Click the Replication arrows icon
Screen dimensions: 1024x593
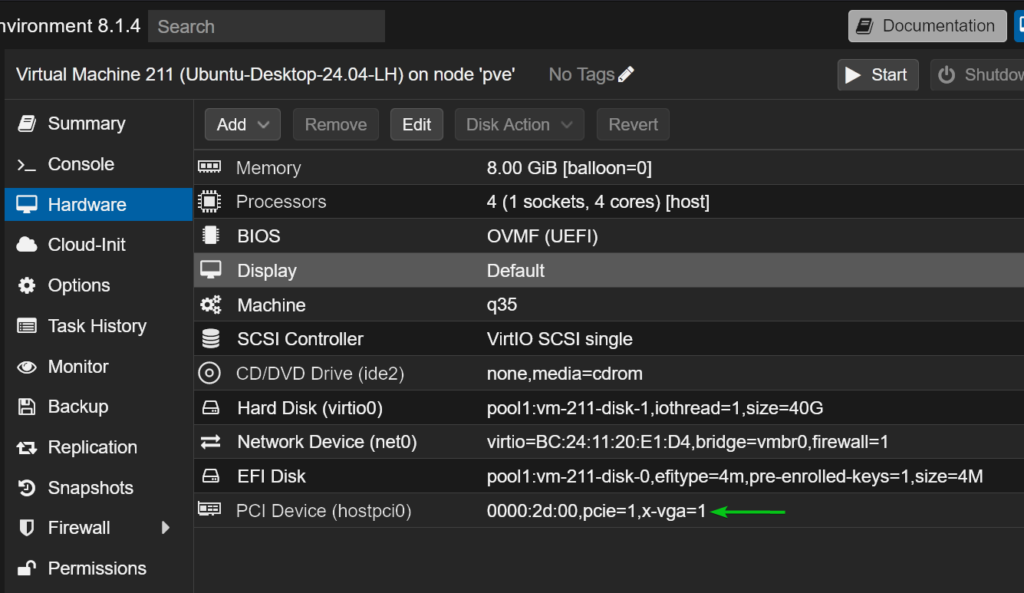coord(27,447)
